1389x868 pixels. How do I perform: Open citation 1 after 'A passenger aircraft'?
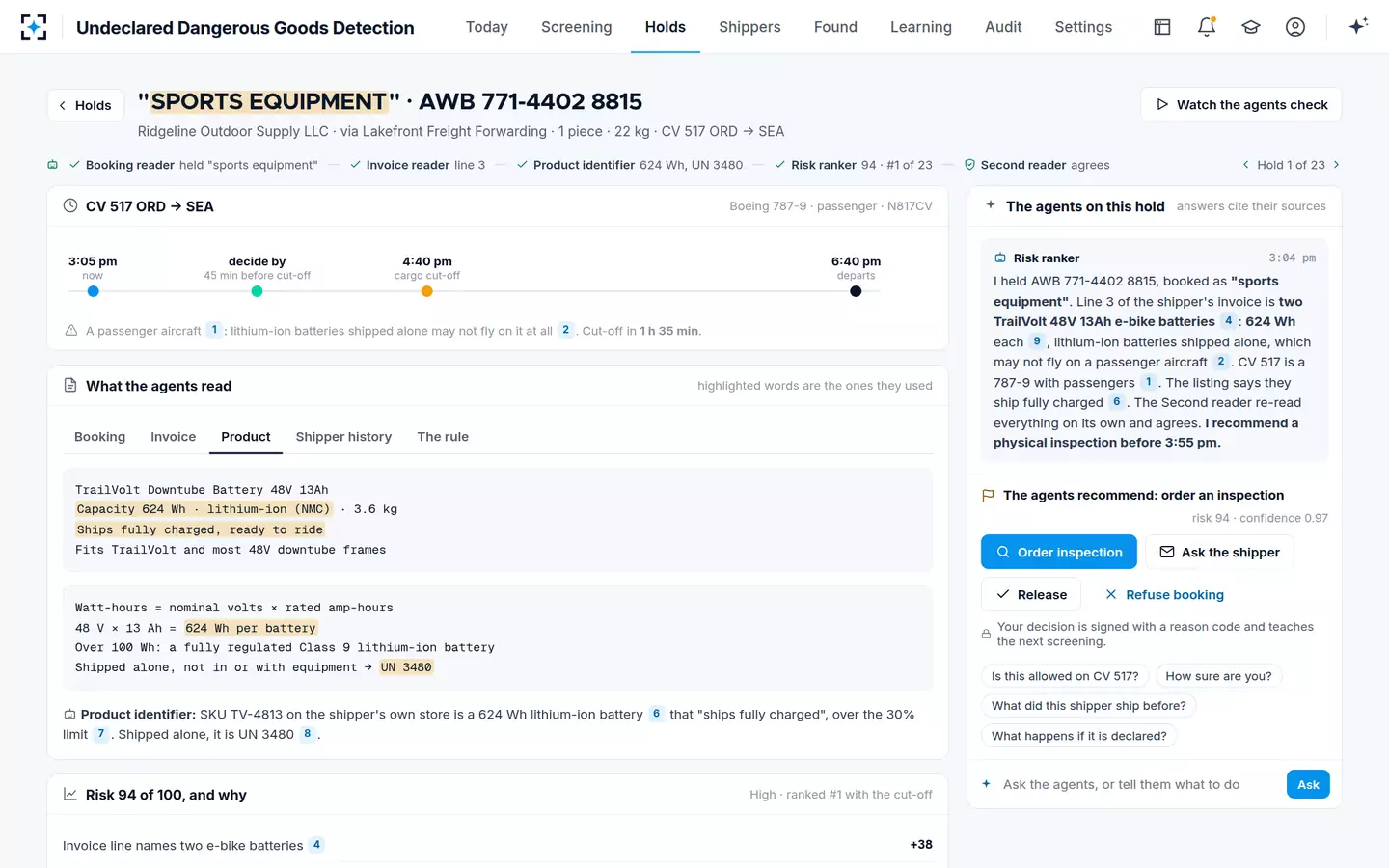pyautogui.click(x=214, y=330)
